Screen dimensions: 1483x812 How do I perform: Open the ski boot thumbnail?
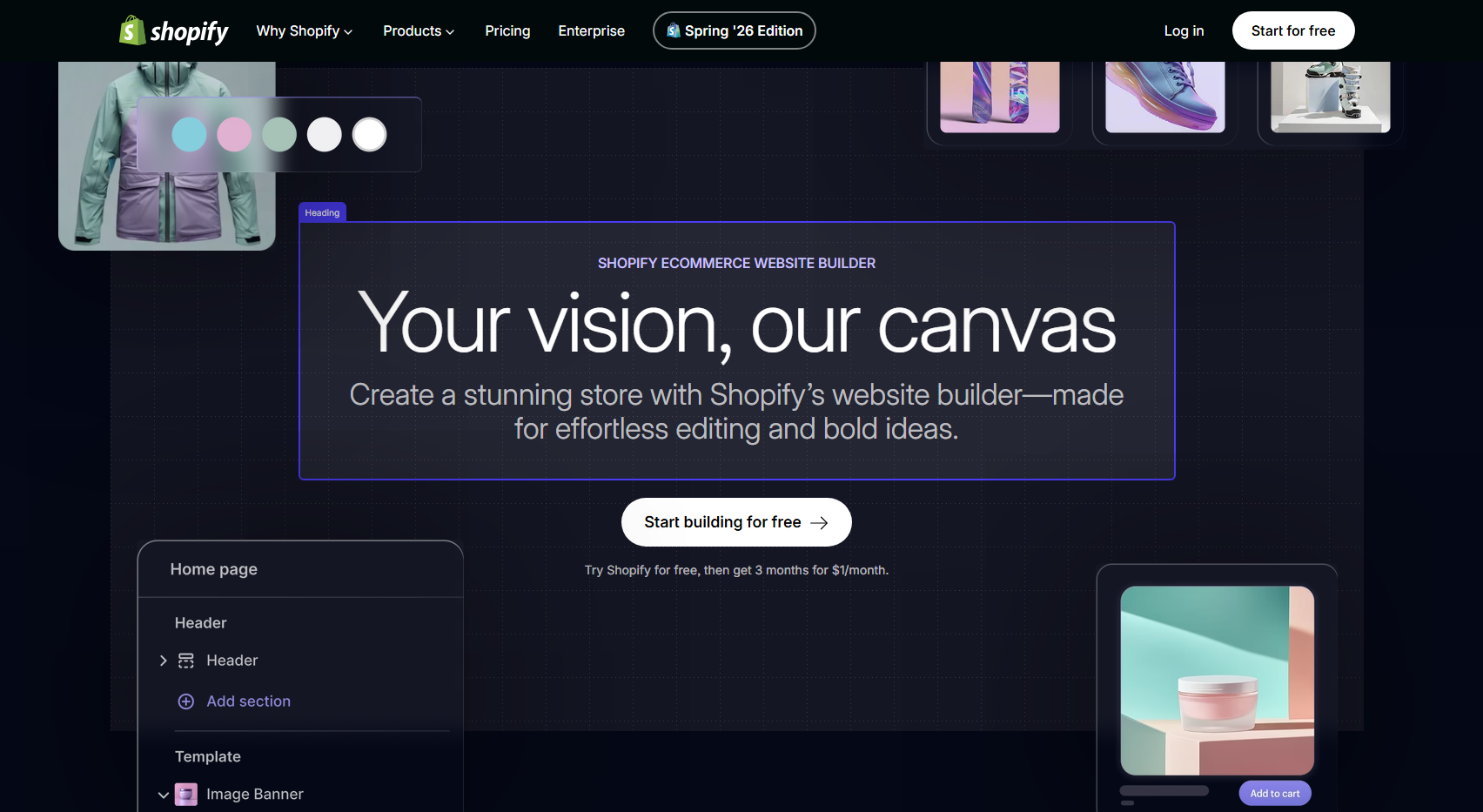[1330, 97]
